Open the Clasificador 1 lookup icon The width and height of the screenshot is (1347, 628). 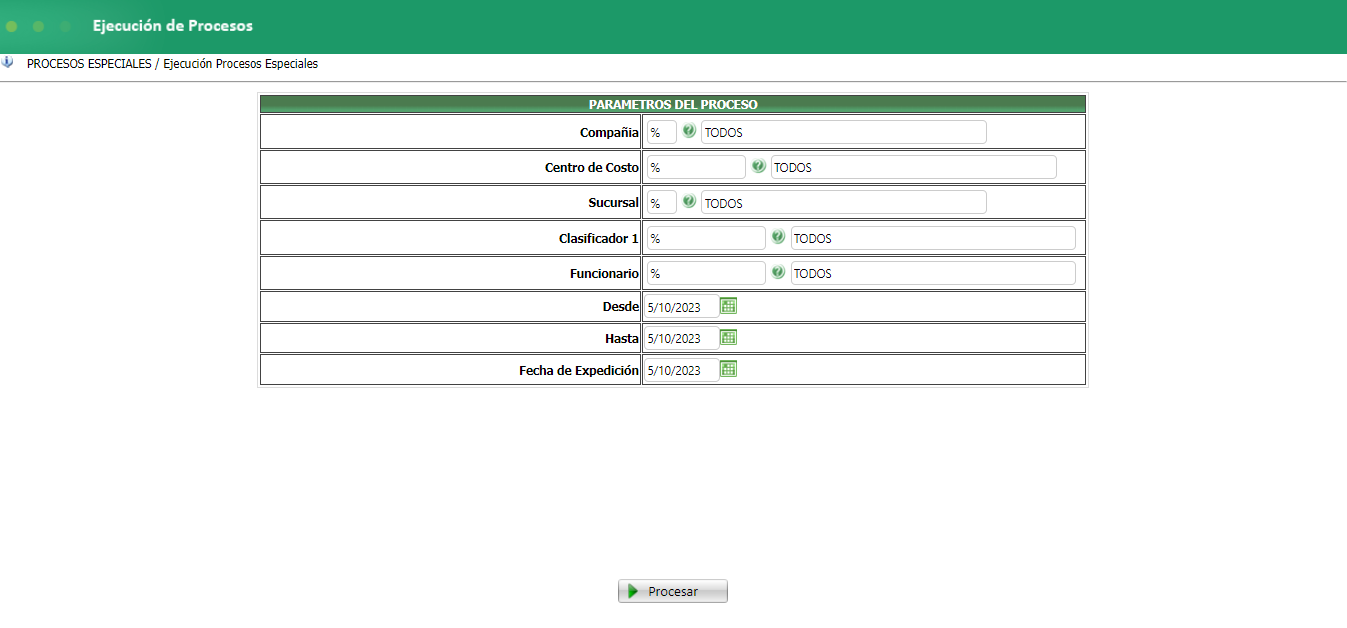point(778,237)
